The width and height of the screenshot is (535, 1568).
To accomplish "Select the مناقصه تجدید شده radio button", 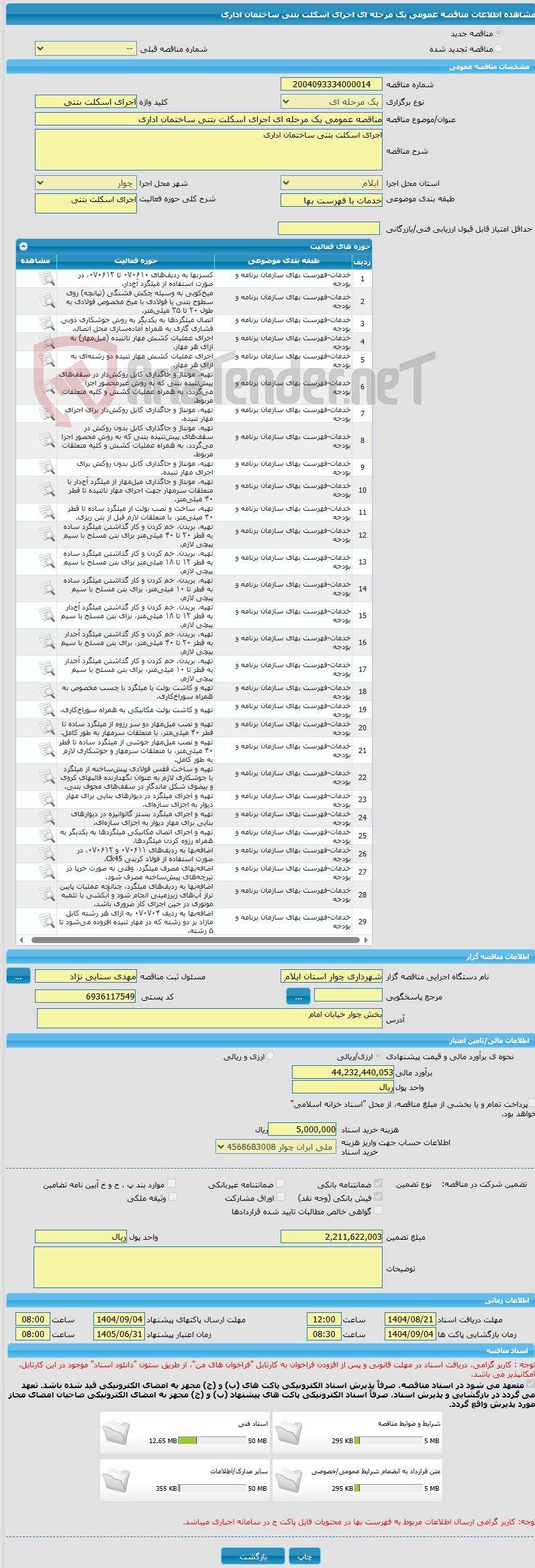I will click(x=498, y=48).
